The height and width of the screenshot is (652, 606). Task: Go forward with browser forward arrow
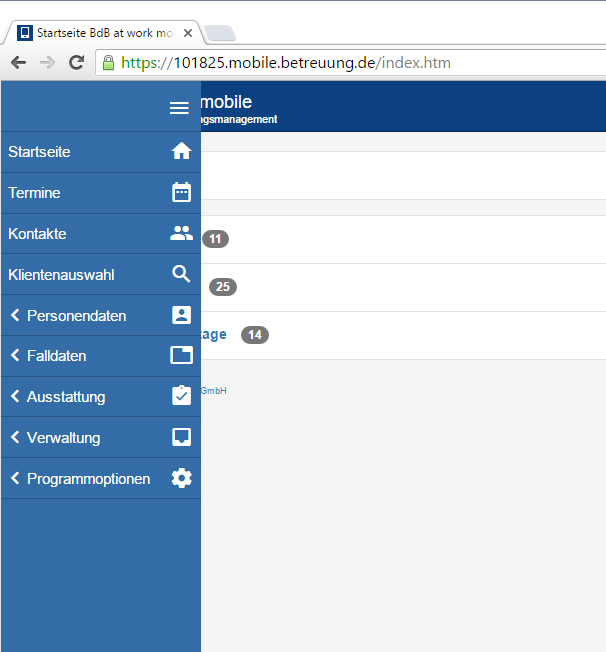tap(47, 63)
